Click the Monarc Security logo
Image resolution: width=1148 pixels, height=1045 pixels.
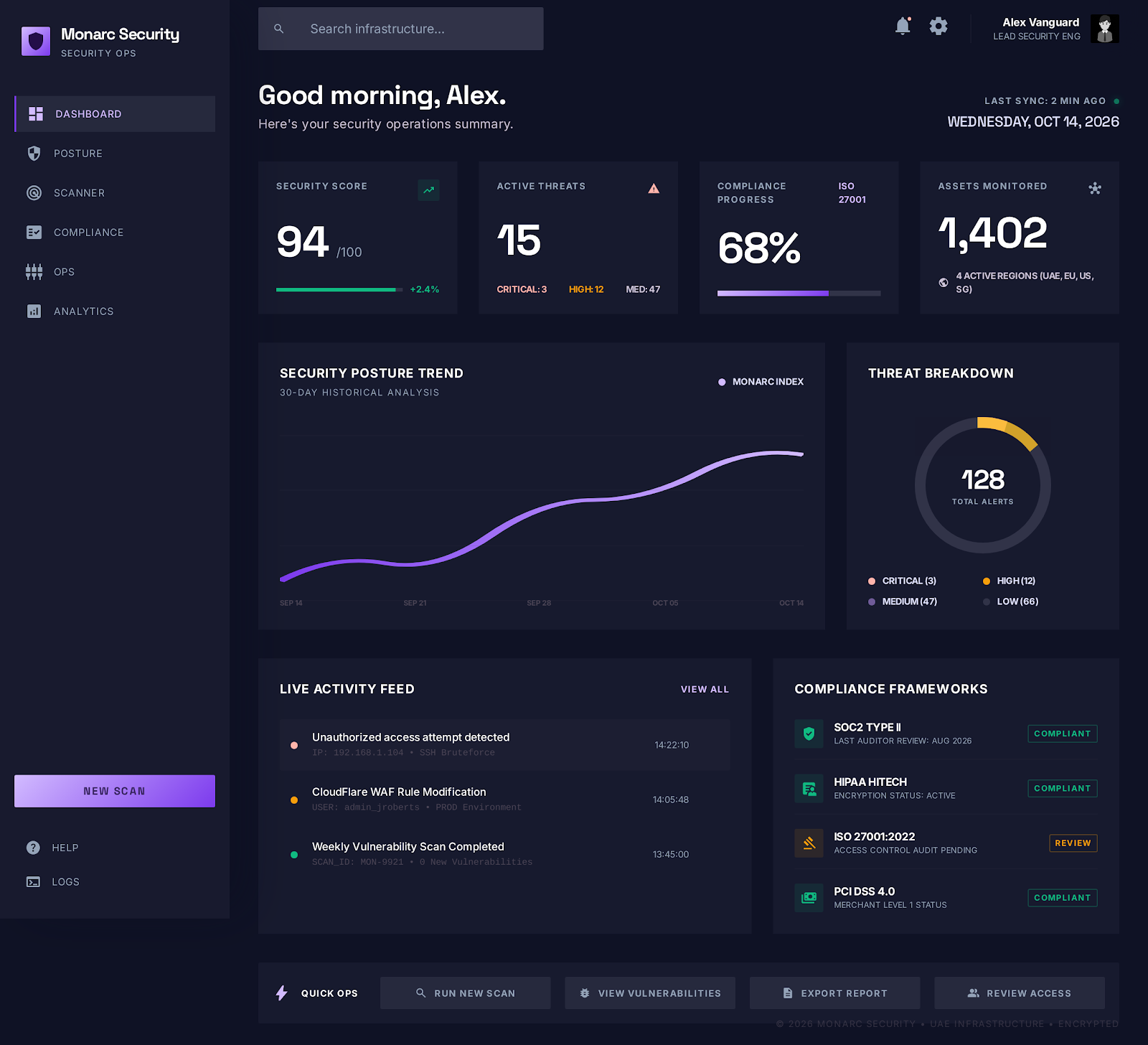tap(36, 42)
